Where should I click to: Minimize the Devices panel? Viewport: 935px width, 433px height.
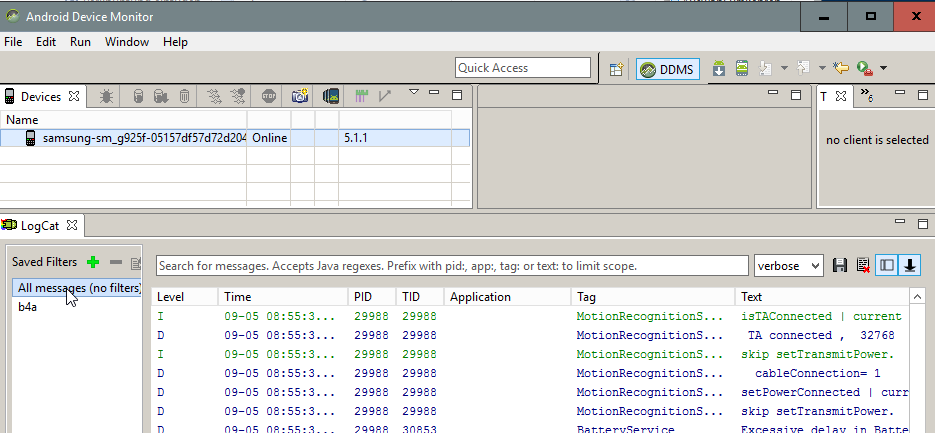tap(434, 93)
